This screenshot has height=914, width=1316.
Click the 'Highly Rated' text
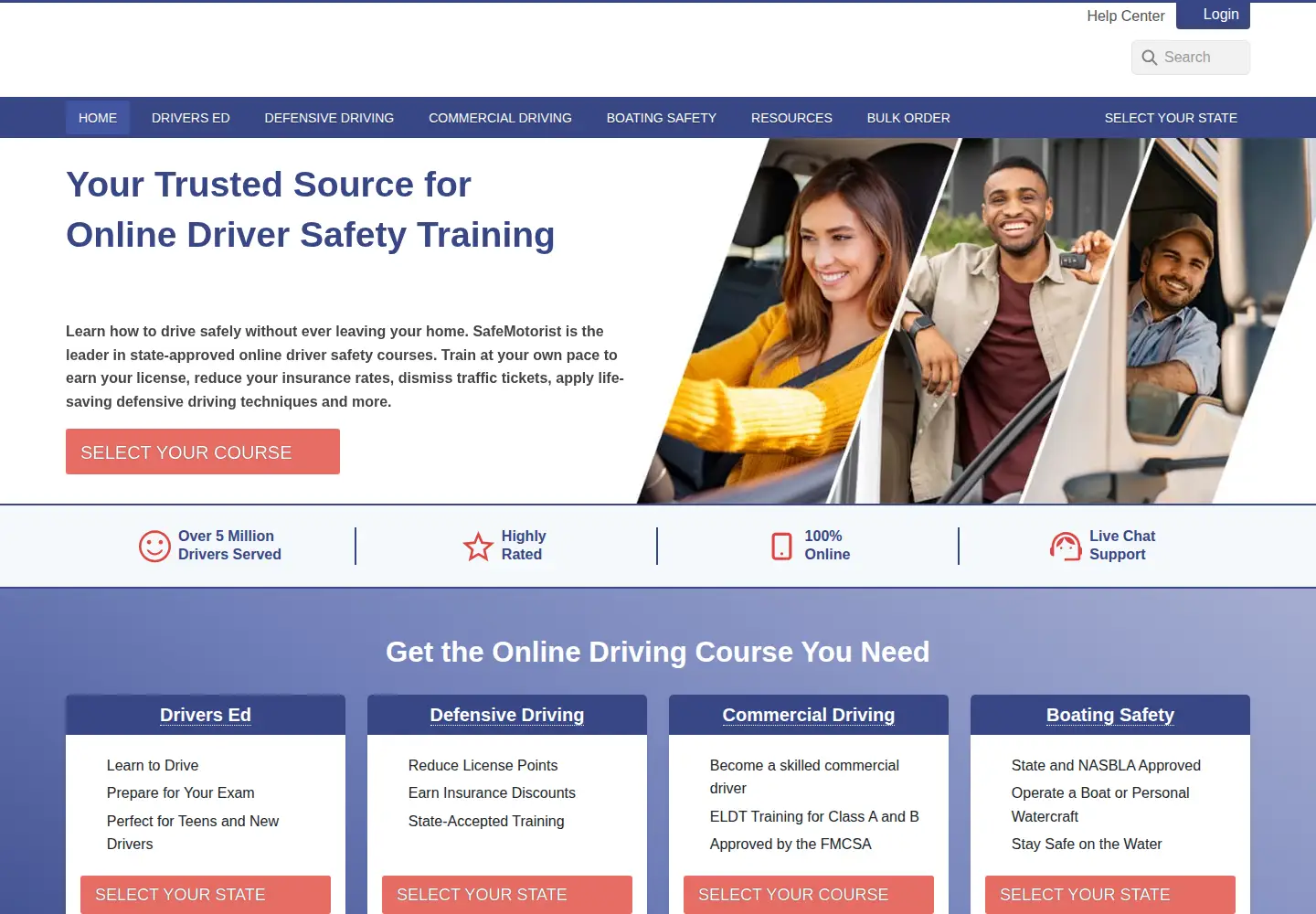524,546
